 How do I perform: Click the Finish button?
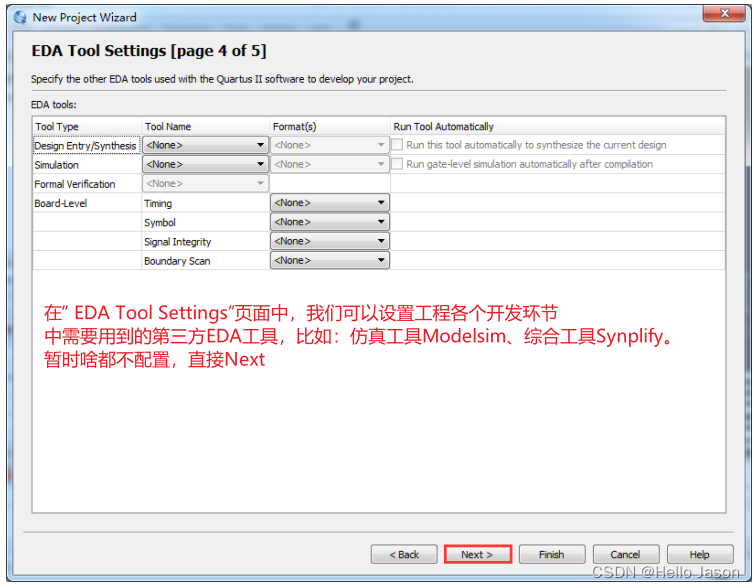click(x=552, y=554)
